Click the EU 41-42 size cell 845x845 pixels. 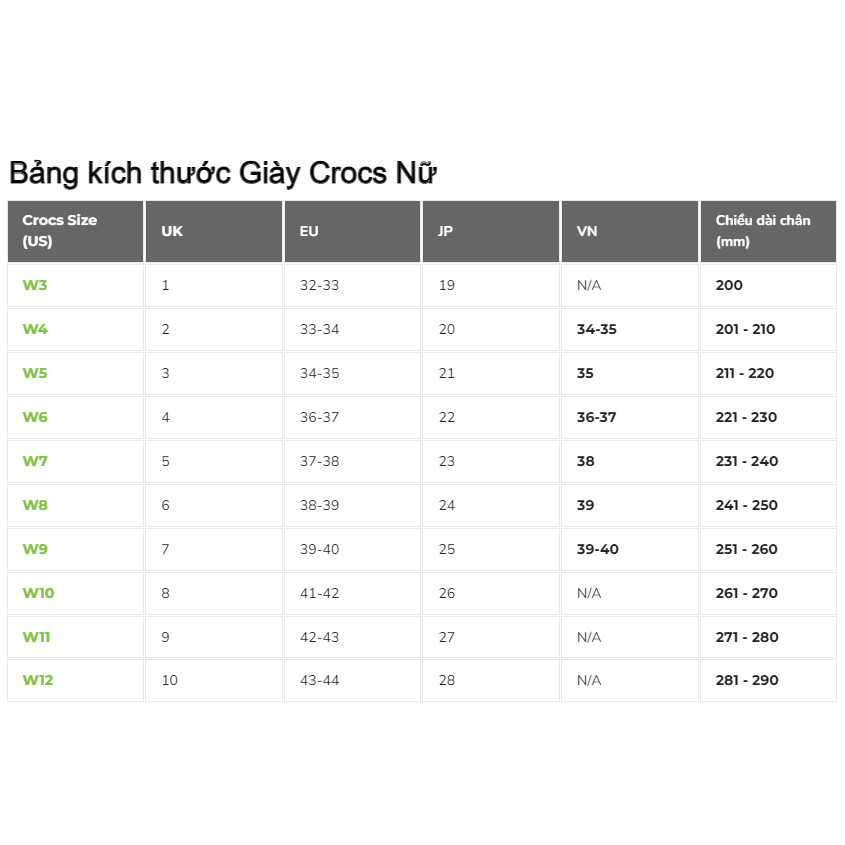(x=319, y=593)
